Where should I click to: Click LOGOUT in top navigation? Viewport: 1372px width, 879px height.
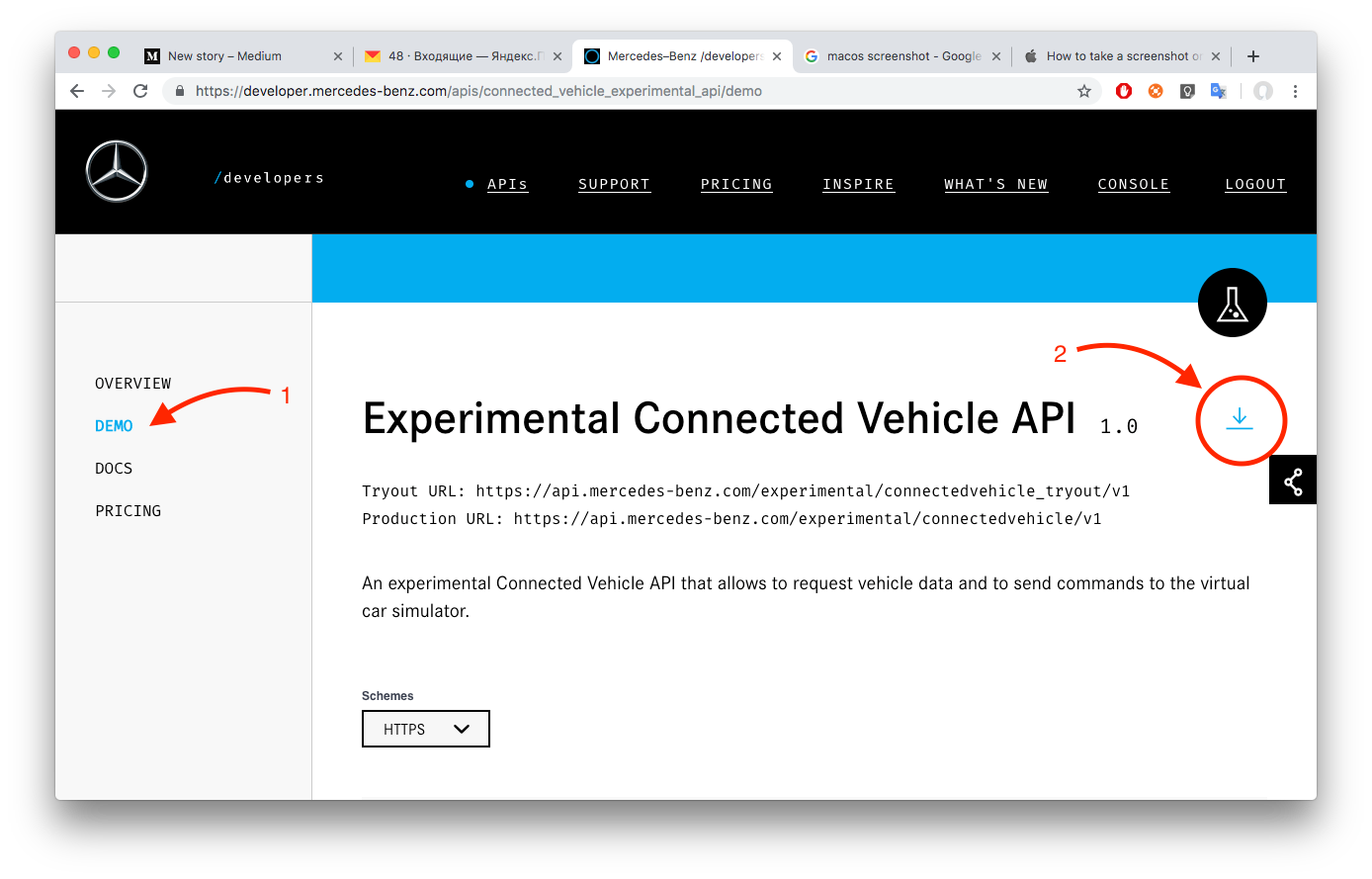[1255, 184]
